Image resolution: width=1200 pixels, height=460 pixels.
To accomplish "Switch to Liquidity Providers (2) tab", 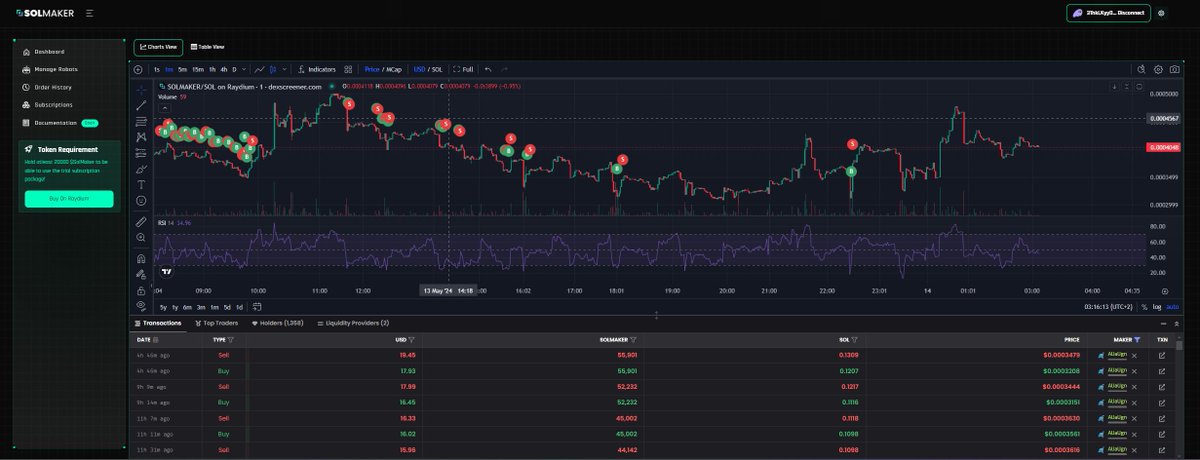I will click(x=353, y=323).
